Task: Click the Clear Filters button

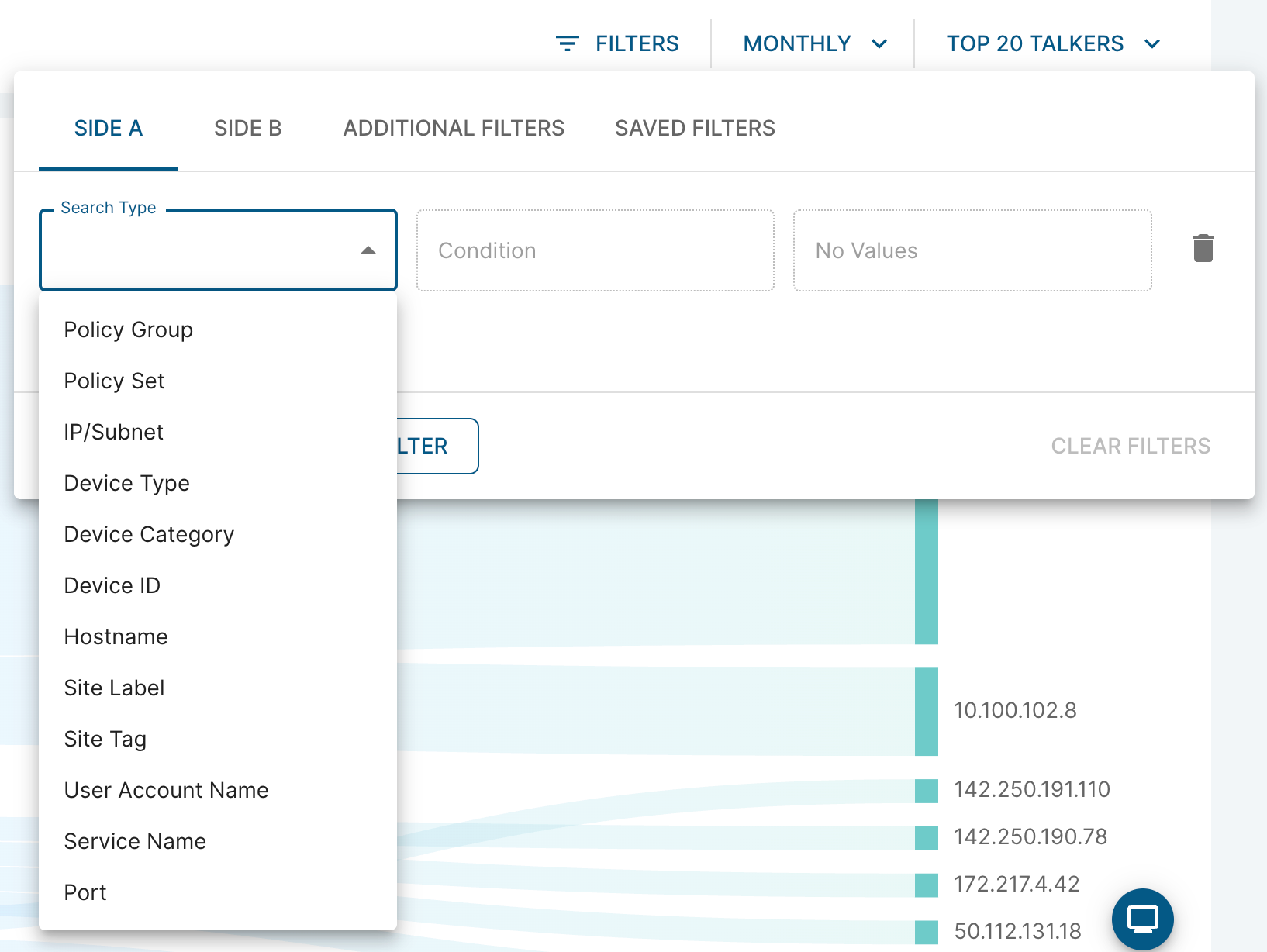Action: tap(1131, 446)
